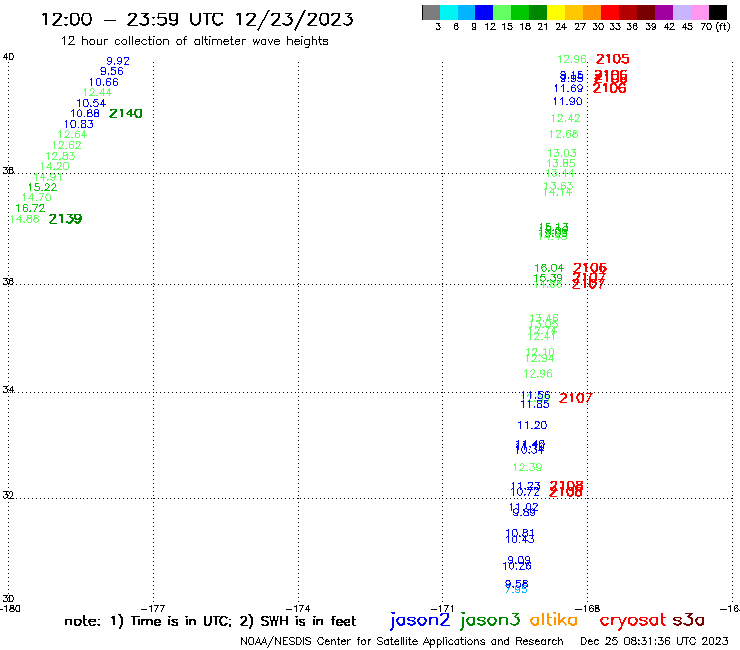Click the wave height value 12.83
The height and width of the screenshot is (650, 740).
[60, 156]
